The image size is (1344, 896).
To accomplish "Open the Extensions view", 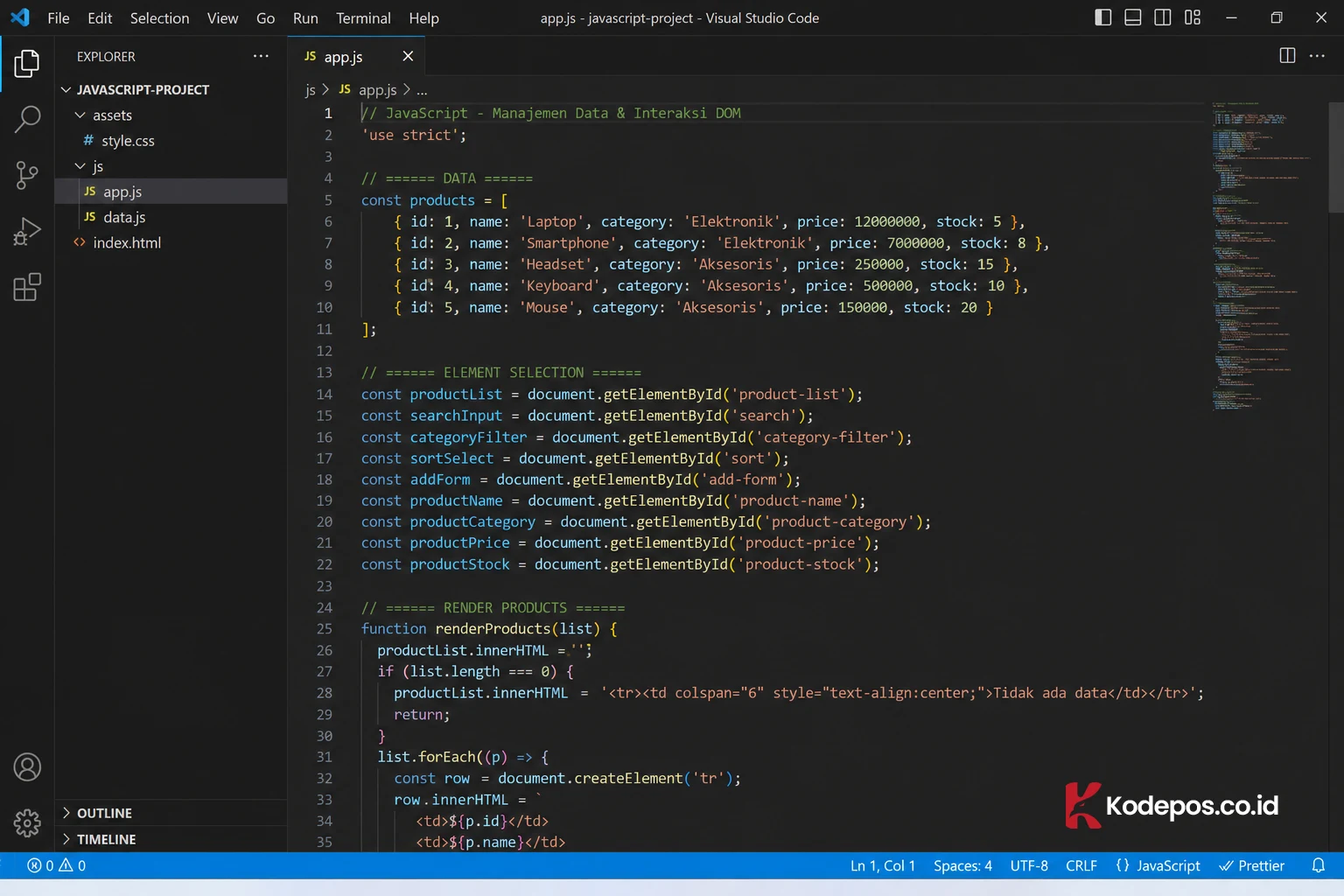I will (x=27, y=287).
